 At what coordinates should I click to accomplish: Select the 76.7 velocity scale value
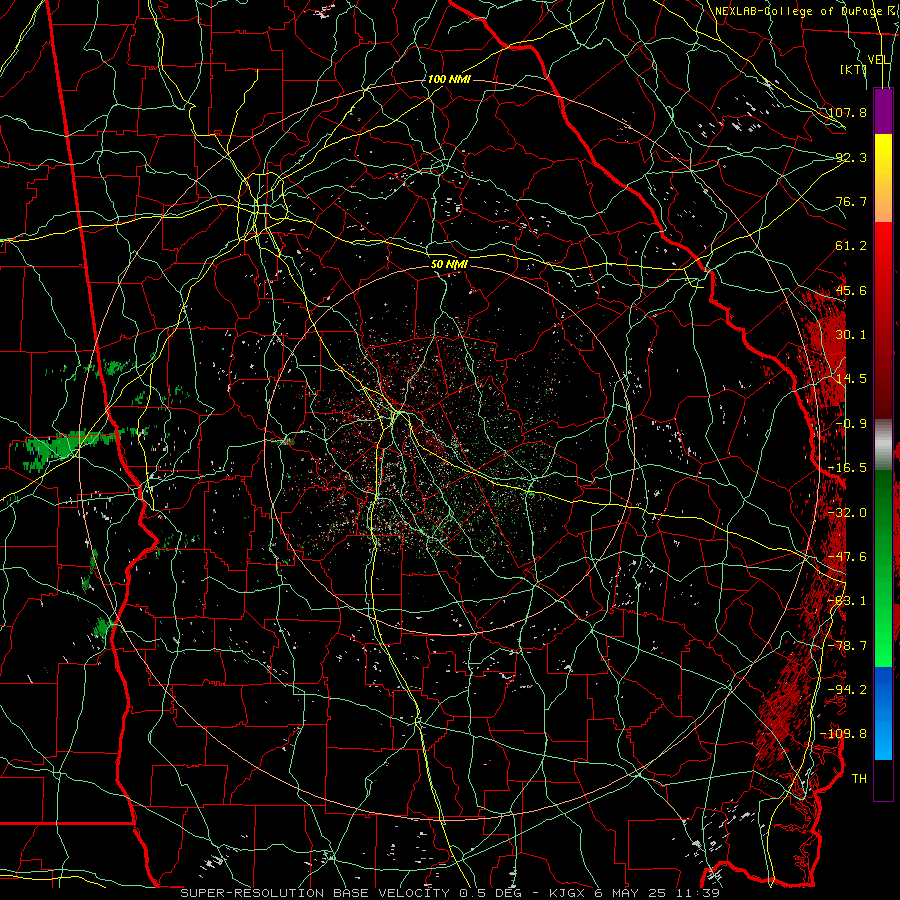coord(852,201)
